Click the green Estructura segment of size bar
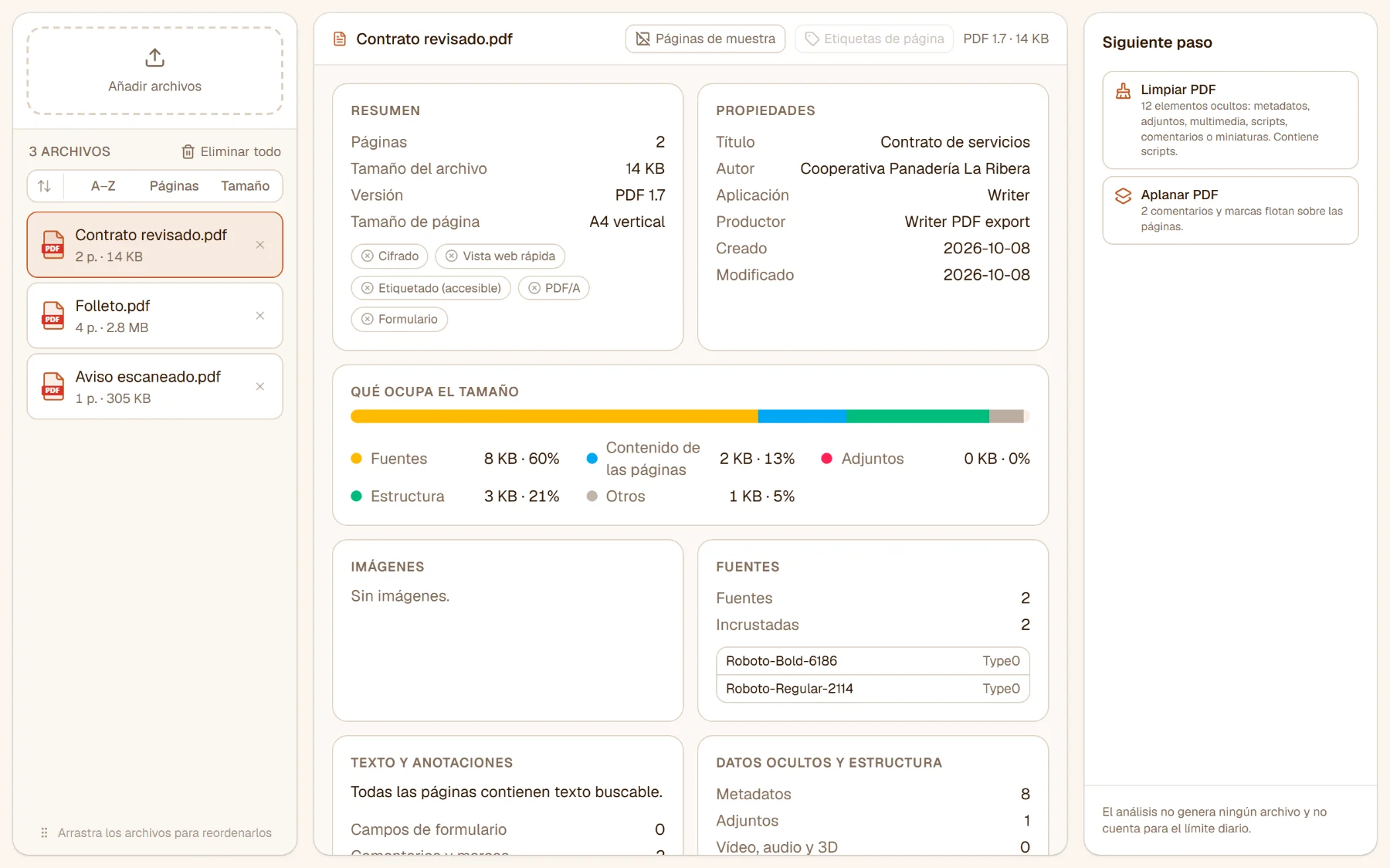The height and width of the screenshot is (868, 1390). tap(917, 416)
